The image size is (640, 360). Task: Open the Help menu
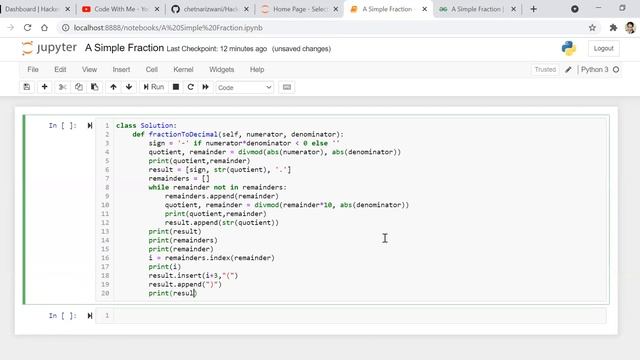[257, 69]
